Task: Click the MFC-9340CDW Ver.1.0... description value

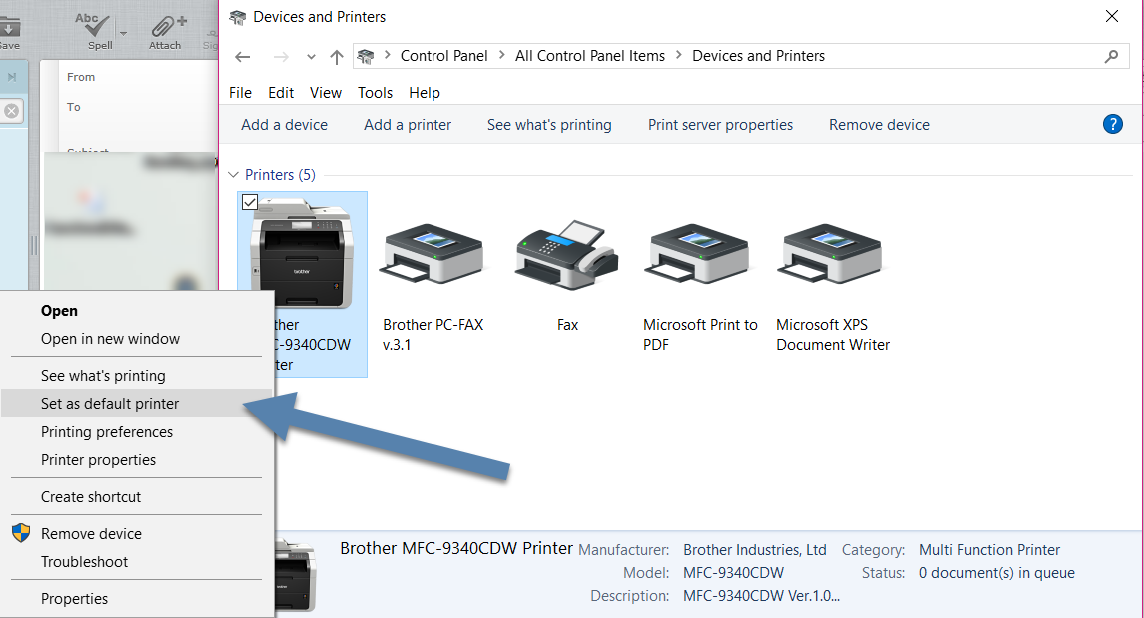Action: pyautogui.click(x=761, y=596)
